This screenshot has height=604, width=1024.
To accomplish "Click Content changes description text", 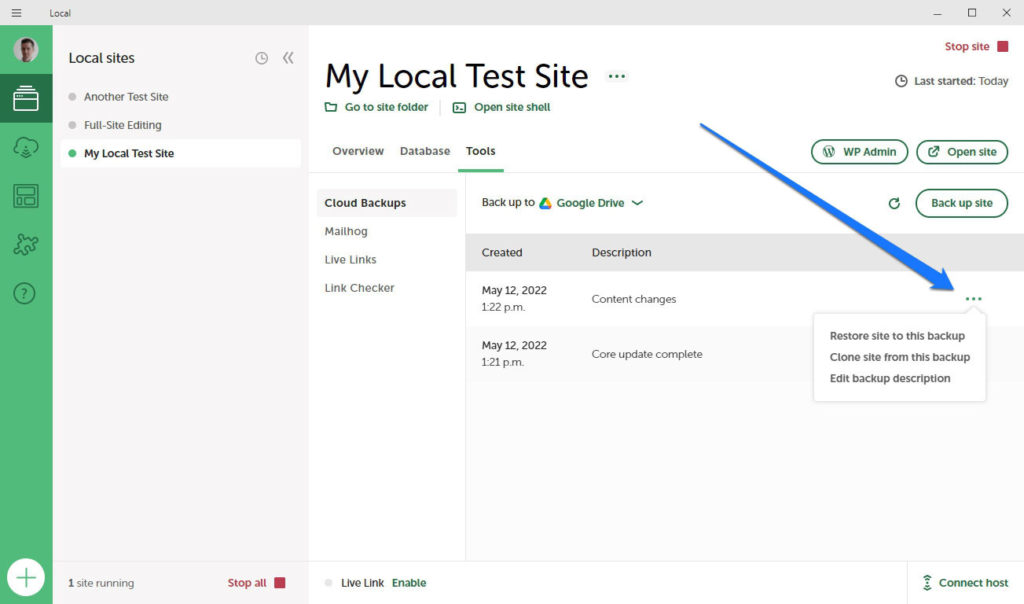I will click(633, 299).
